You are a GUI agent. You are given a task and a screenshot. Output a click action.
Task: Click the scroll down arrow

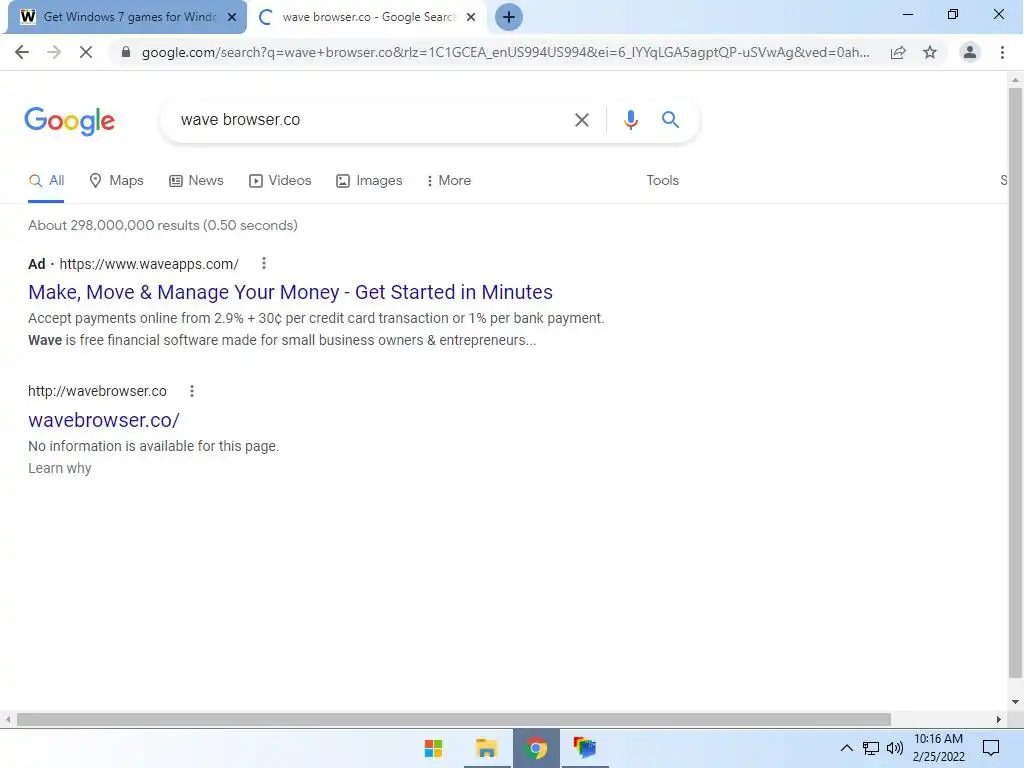click(1015, 703)
